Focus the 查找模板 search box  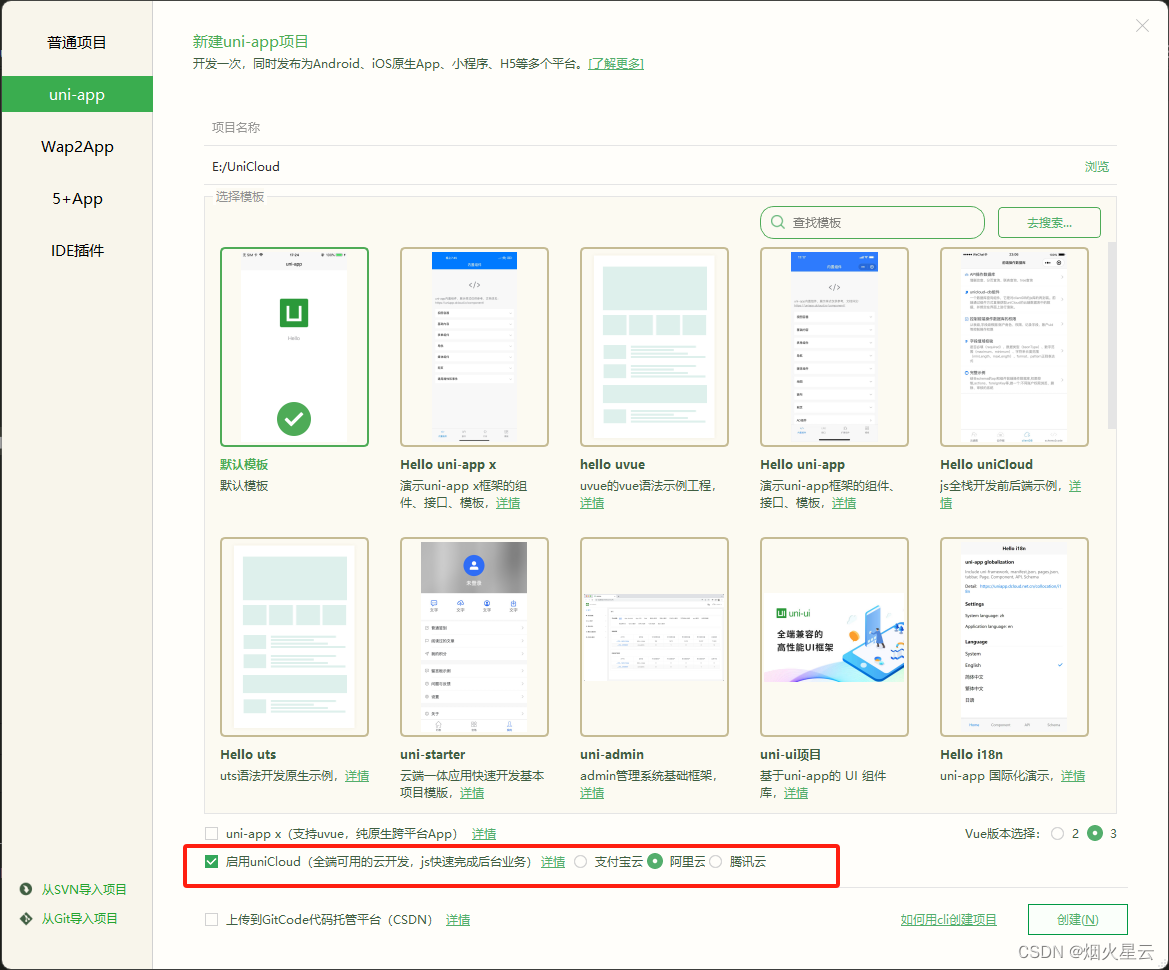(x=872, y=222)
